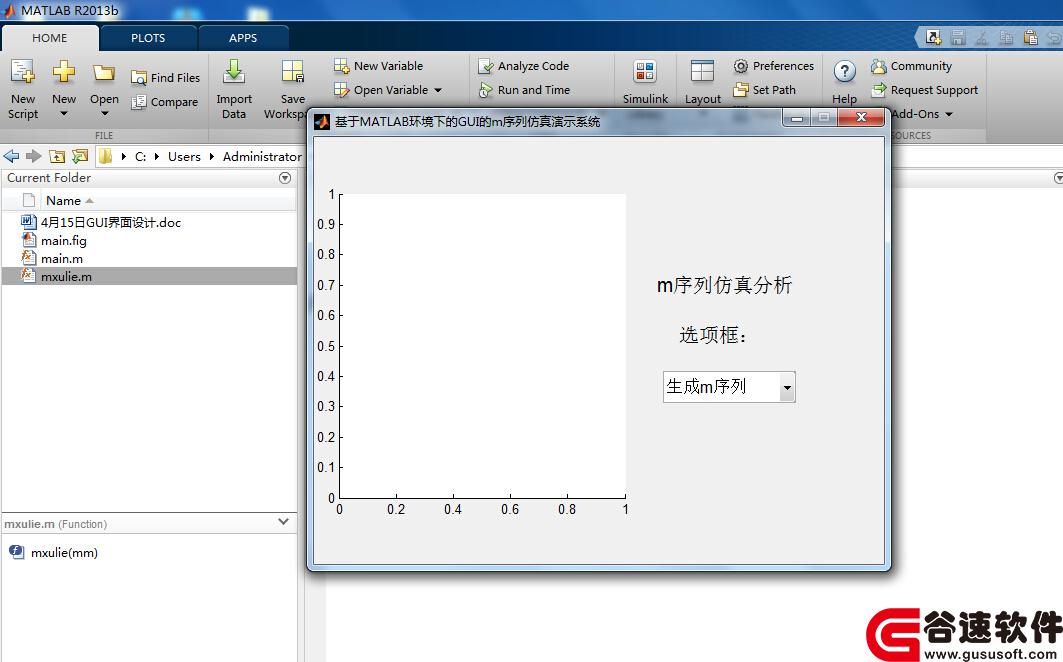Image resolution: width=1063 pixels, height=662 pixels.
Task: Click the yellow plus New icon
Action: click(64, 71)
